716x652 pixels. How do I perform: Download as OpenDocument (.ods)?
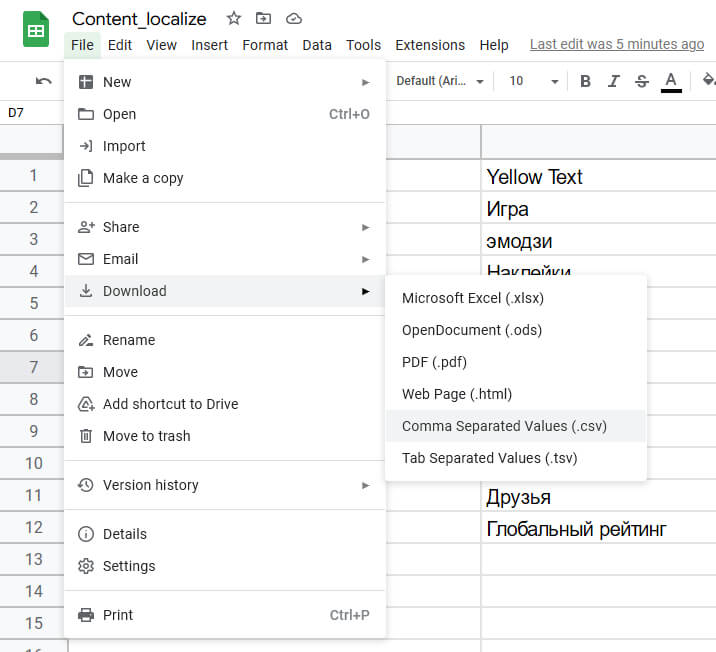[x=516, y=330]
